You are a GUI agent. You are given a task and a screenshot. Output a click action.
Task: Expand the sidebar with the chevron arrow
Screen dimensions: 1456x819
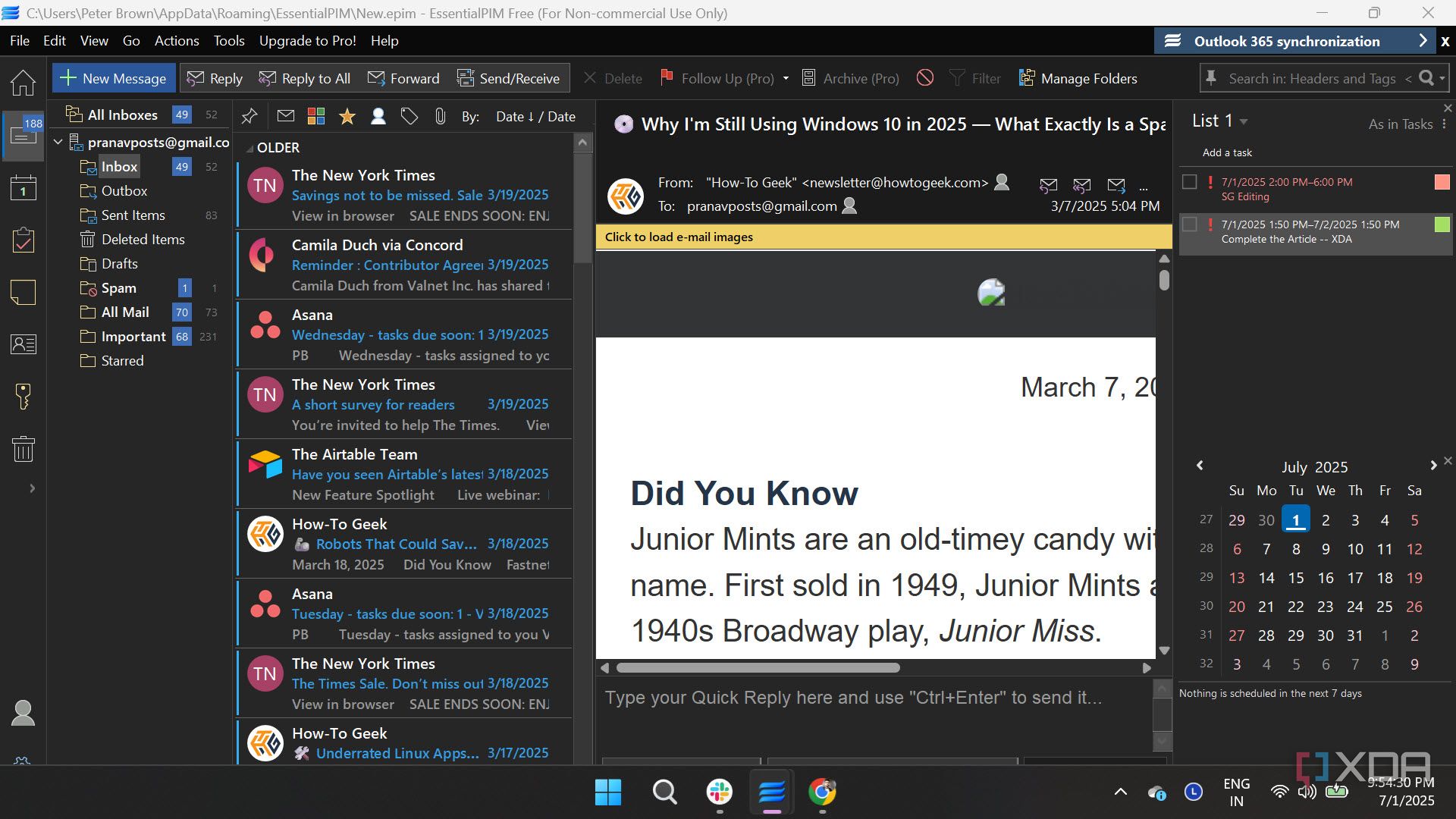[32, 488]
